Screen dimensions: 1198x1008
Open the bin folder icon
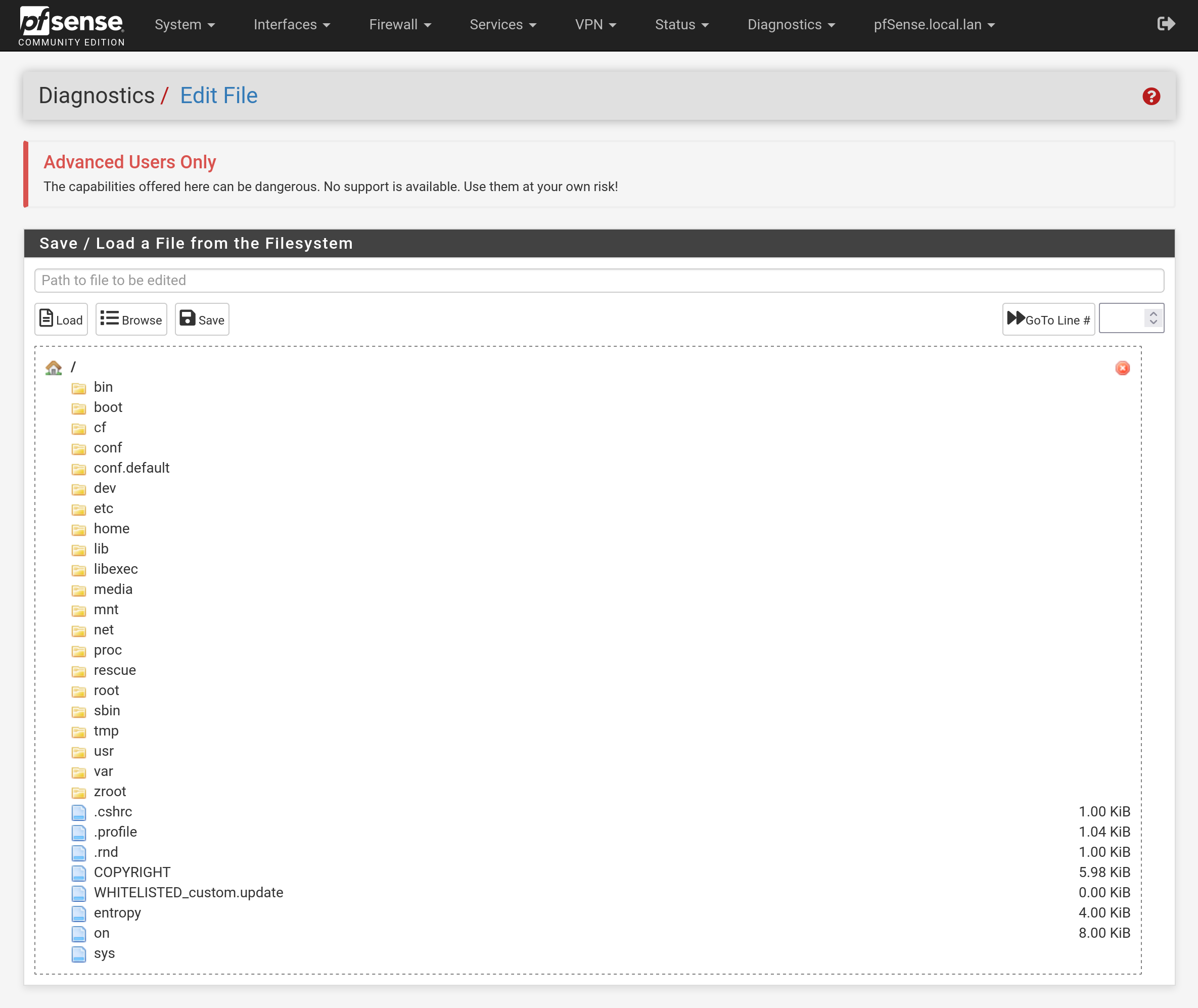click(79, 389)
